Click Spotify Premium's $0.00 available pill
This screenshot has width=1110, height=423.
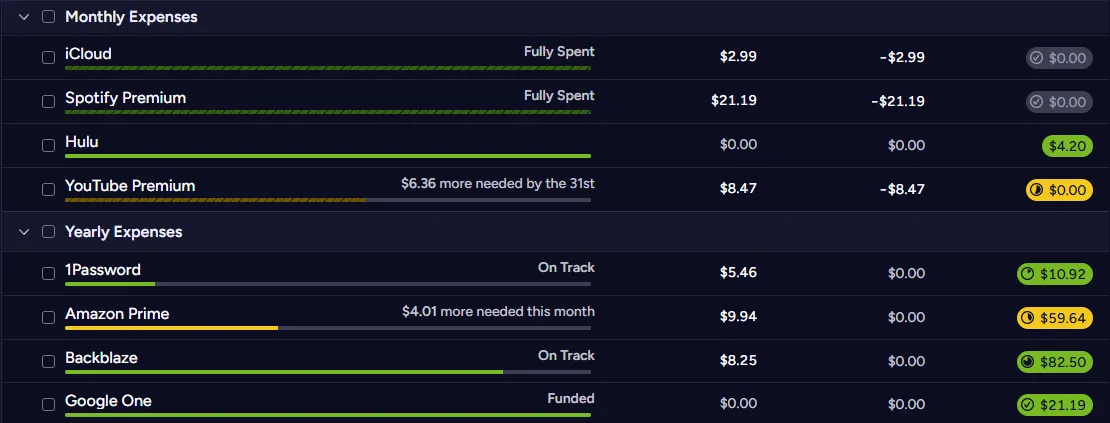click(1059, 102)
